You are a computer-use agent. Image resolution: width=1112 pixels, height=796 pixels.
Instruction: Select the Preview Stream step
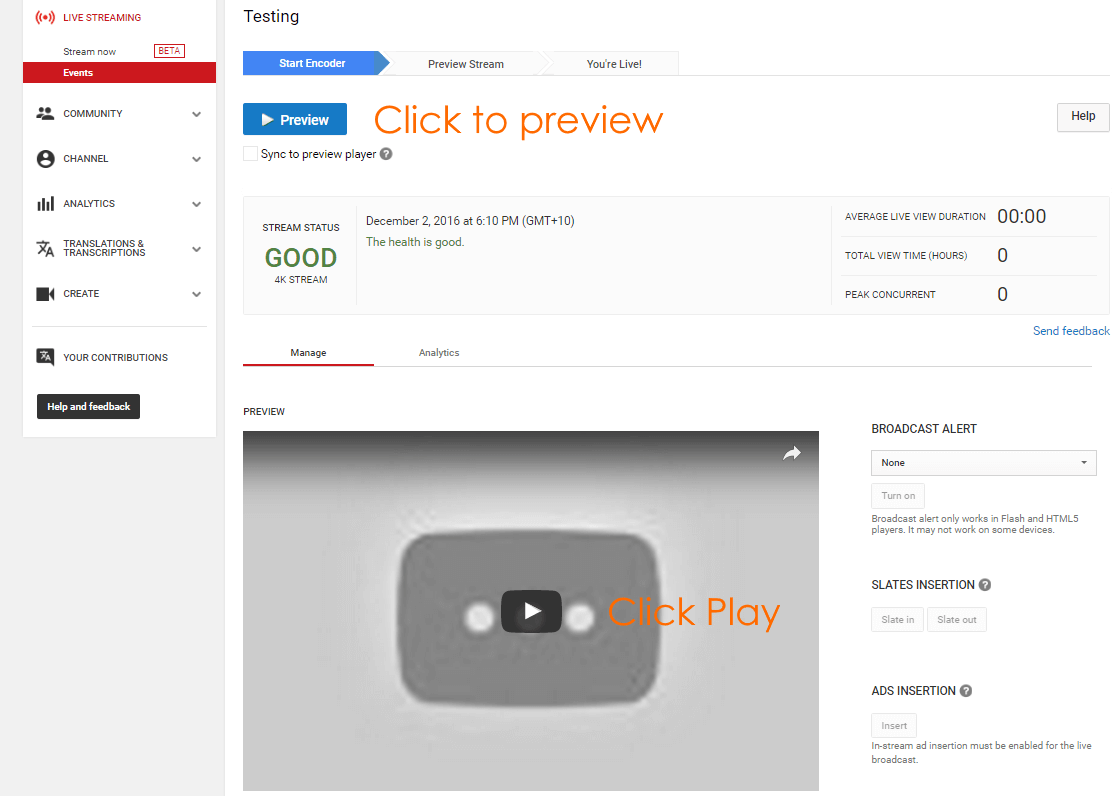click(x=466, y=64)
